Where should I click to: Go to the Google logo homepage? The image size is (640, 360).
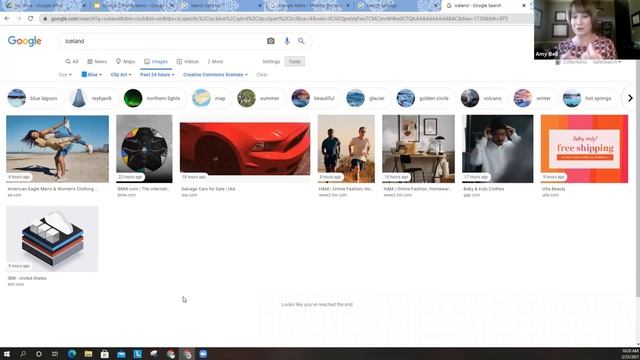coord(24,41)
